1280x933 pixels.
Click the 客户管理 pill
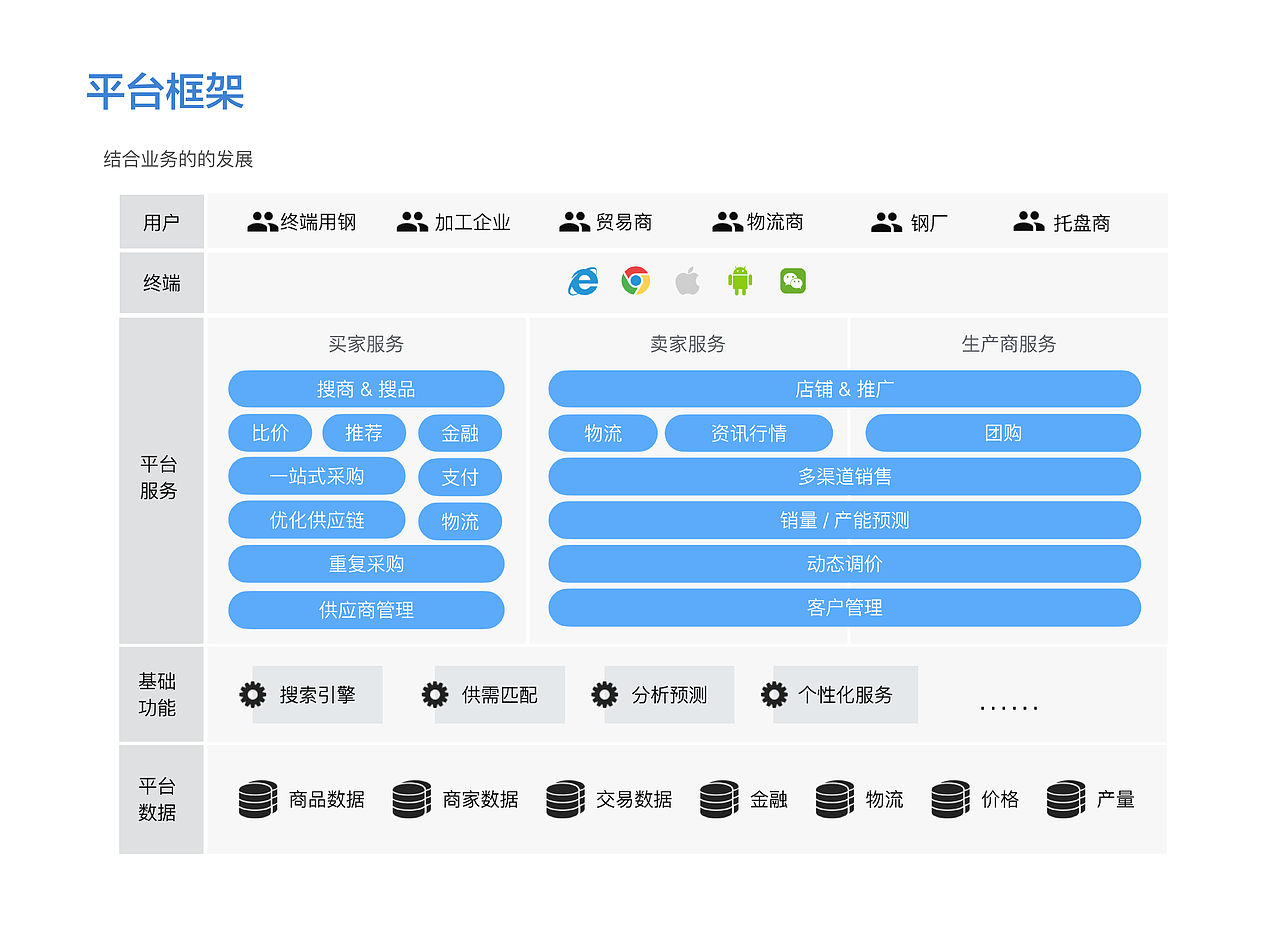[845, 607]
